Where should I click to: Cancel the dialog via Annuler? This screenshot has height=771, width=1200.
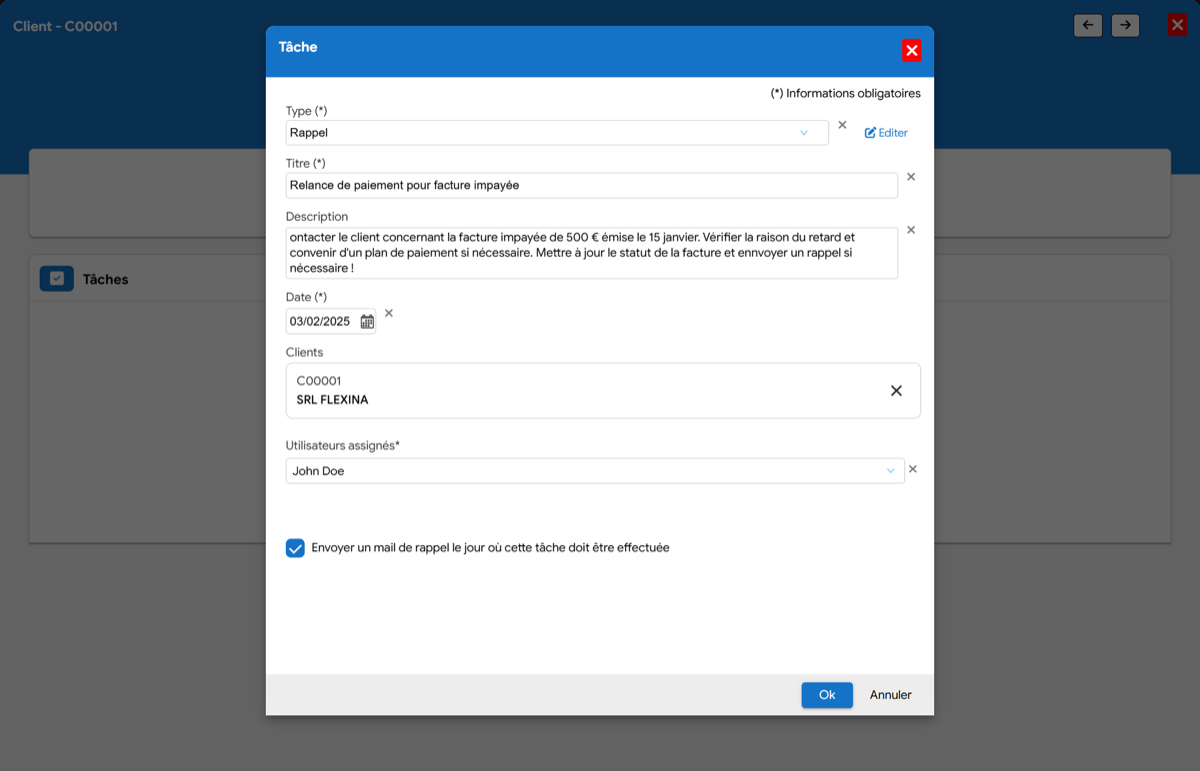[x=889, y=694]
